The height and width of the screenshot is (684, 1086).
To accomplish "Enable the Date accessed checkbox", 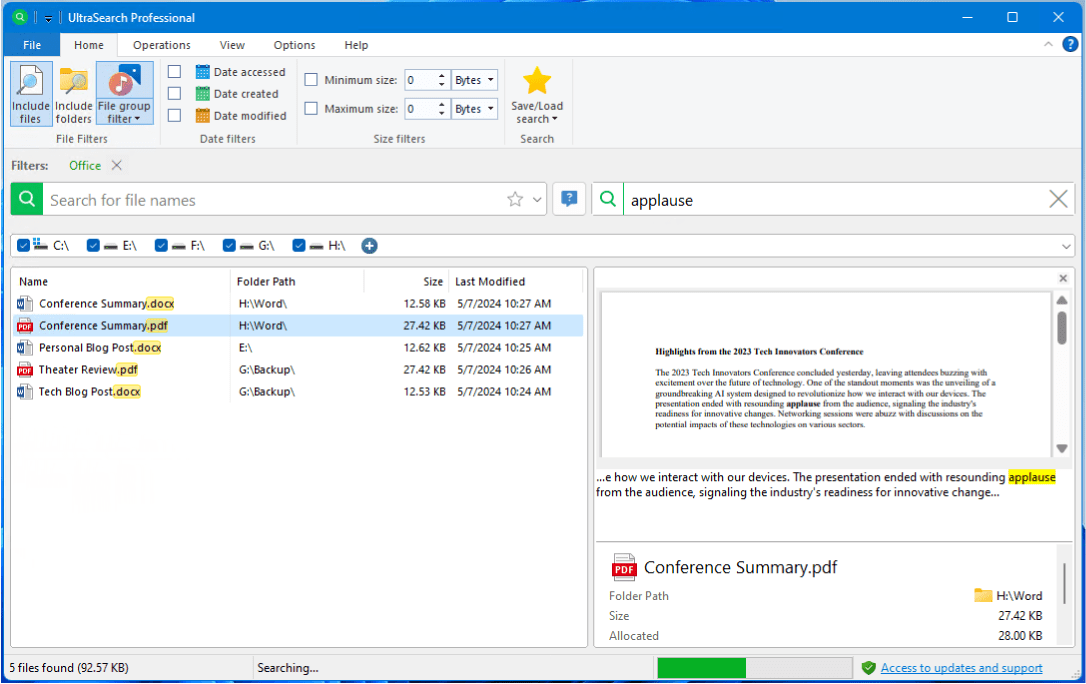I will tap(175, 72).
